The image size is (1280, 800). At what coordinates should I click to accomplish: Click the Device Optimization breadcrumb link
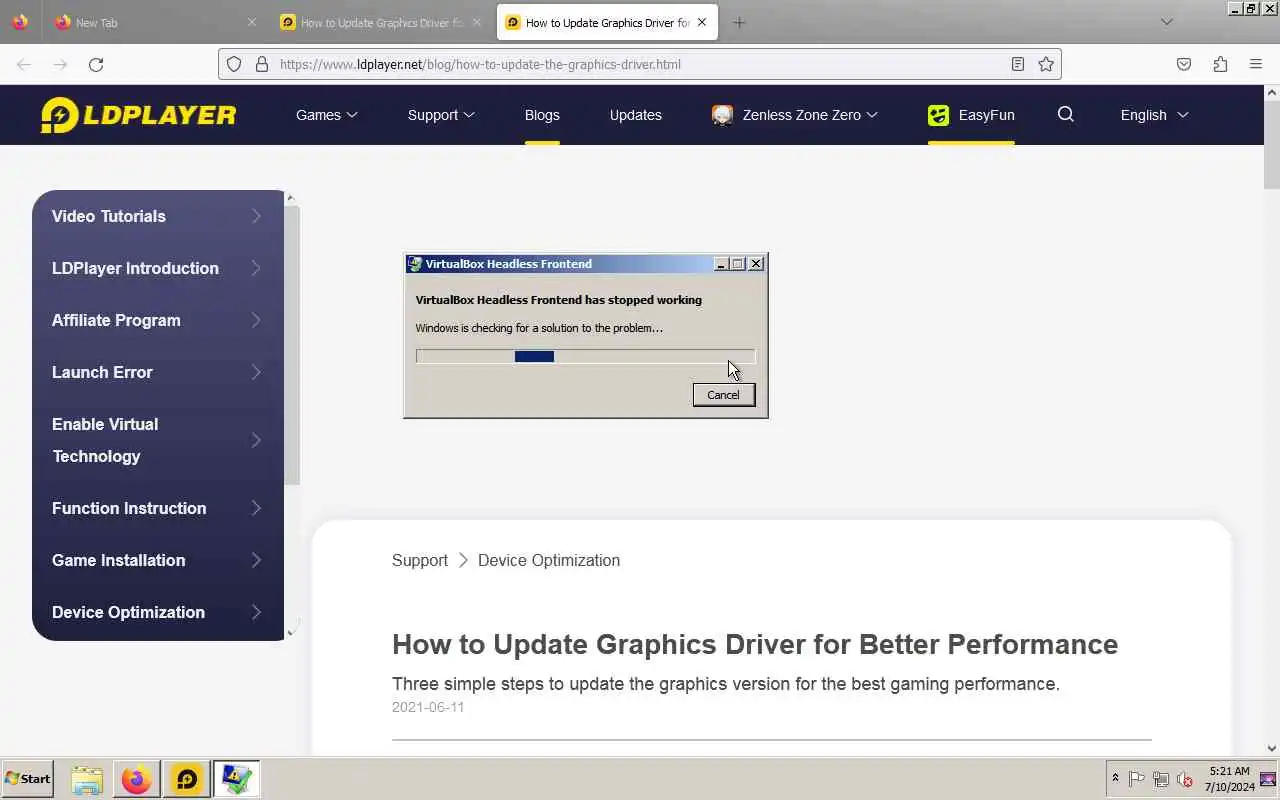549,560
